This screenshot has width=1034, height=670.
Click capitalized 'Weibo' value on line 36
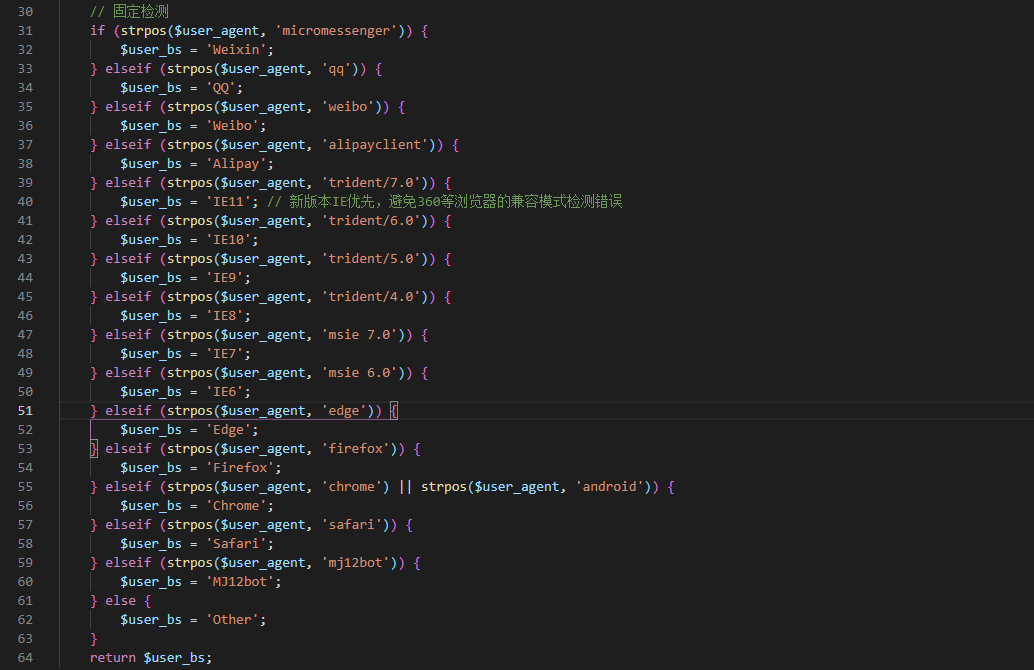232,126
